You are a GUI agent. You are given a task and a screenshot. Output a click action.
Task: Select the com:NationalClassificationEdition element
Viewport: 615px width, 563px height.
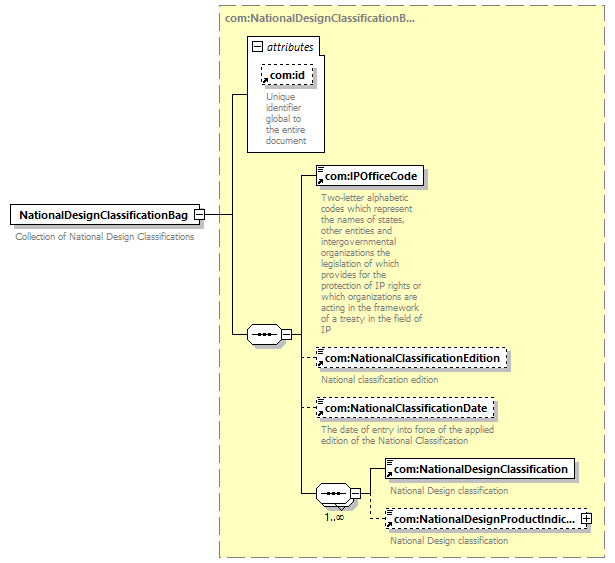(x=411, y=358)
